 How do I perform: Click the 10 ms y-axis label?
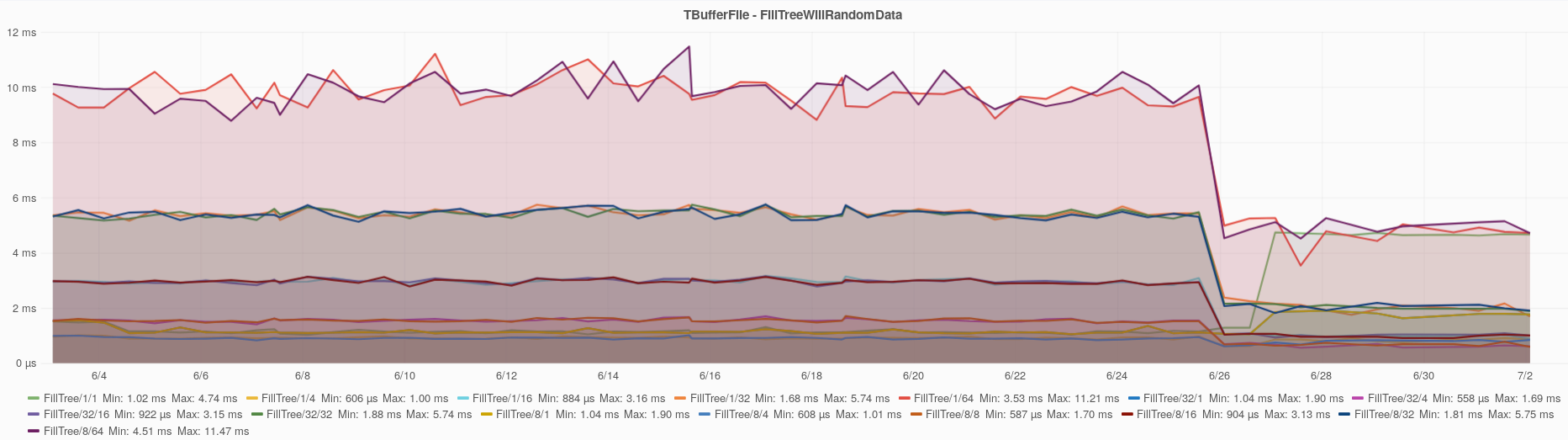pyautogui.click(x=22, y=87)
